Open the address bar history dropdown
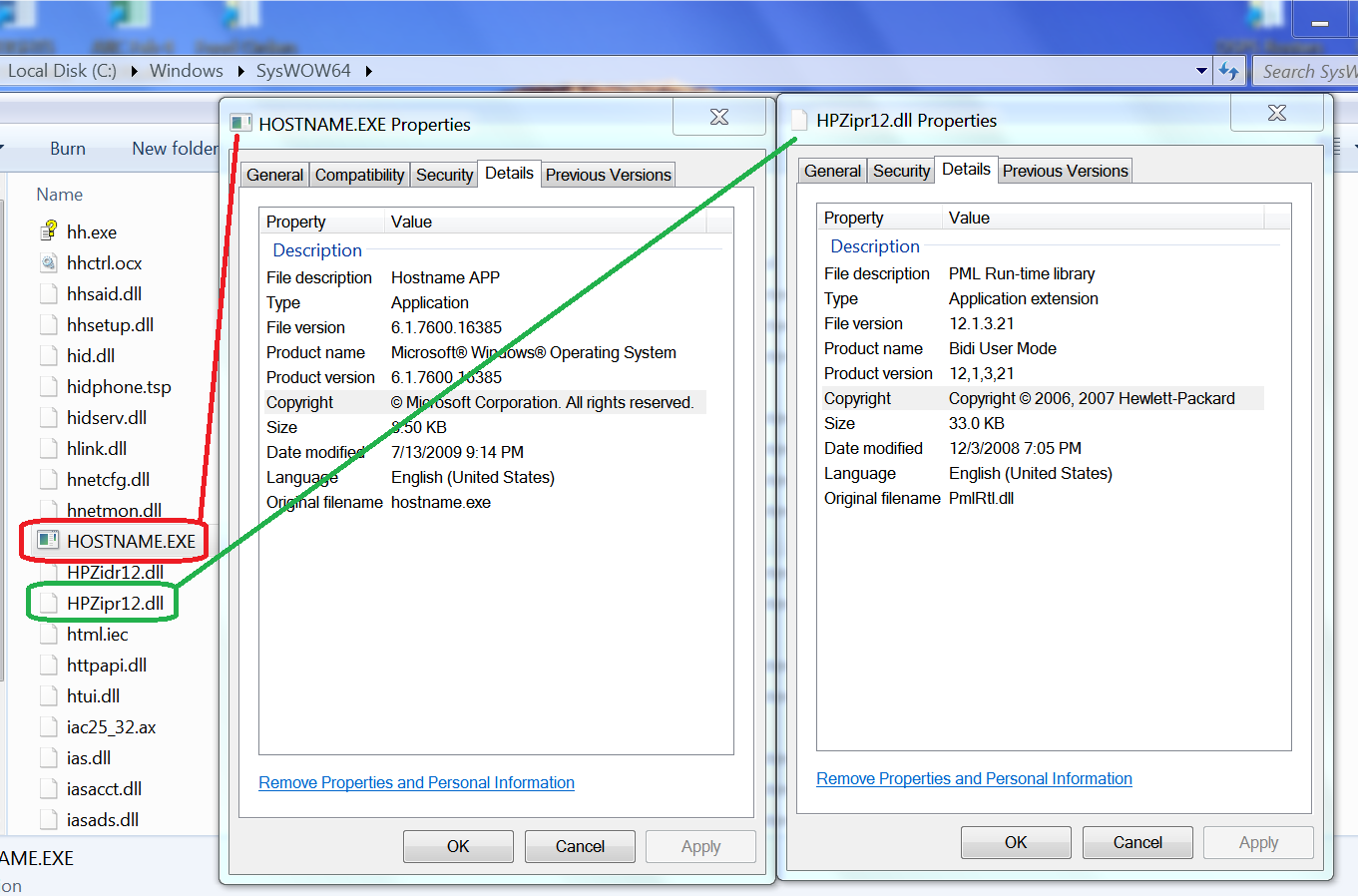The height and width of the screenshot is (896, 1358). coord(1201,71)
